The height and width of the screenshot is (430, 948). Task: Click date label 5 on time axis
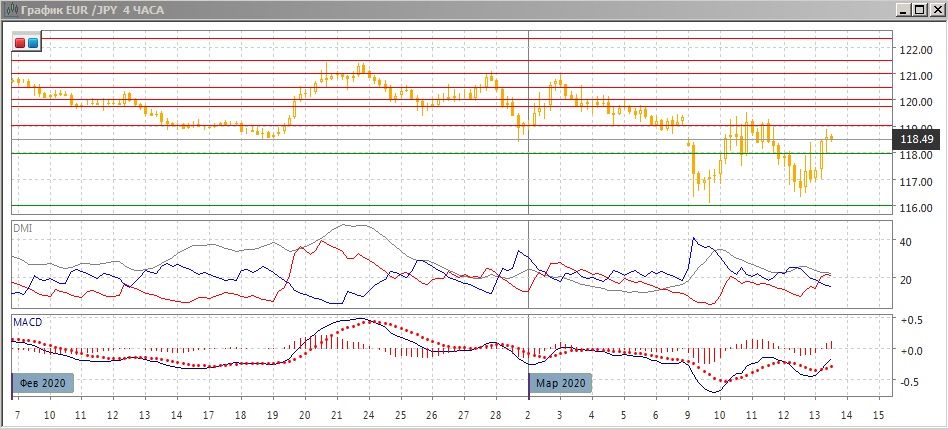coord(623,416)
